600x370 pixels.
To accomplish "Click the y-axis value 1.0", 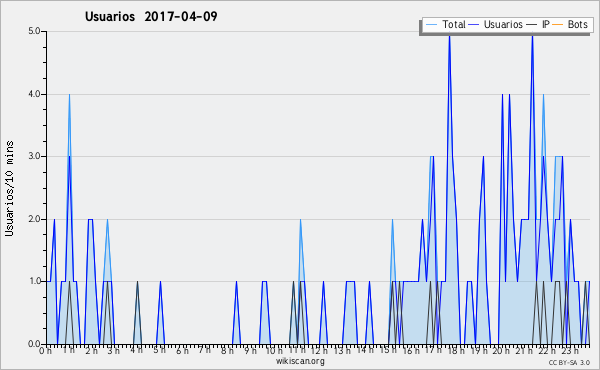I will click(34, 281).
